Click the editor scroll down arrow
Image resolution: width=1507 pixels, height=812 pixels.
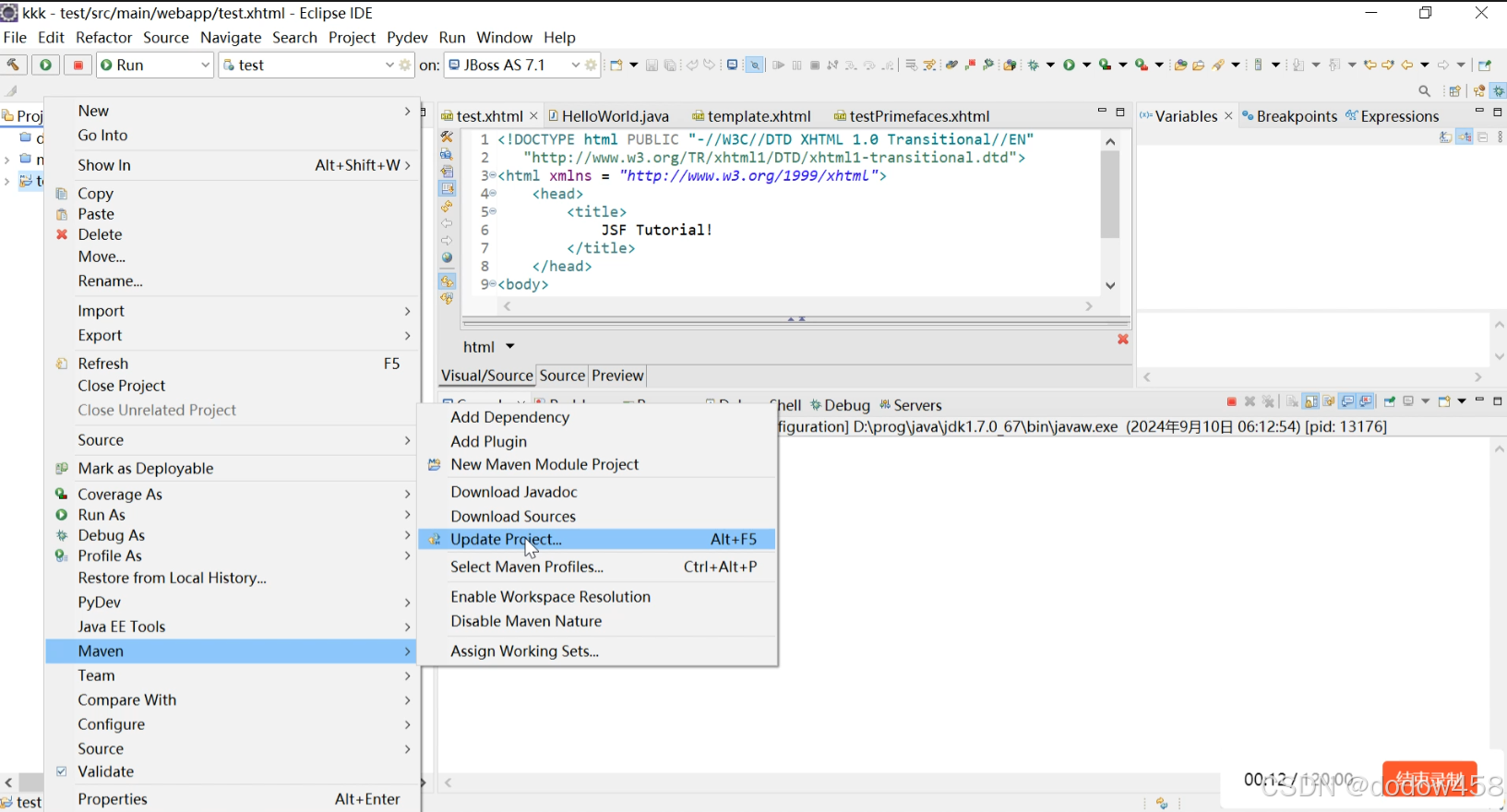click(x=1110, y=285)
